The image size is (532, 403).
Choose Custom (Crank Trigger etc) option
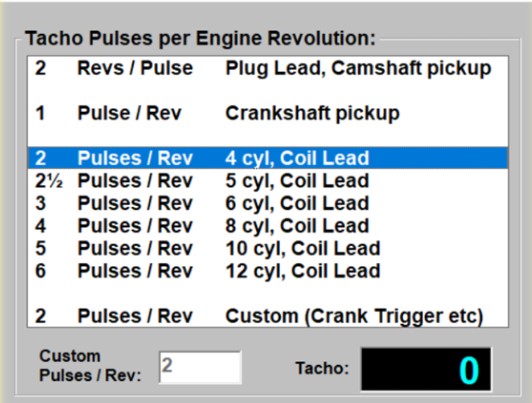point(268,316)
